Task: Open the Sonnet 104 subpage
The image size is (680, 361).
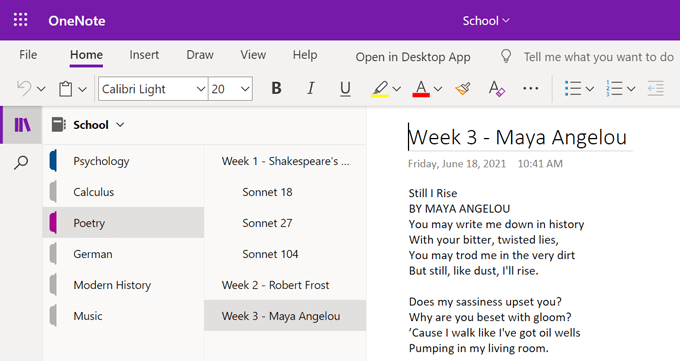Action: 285,254
